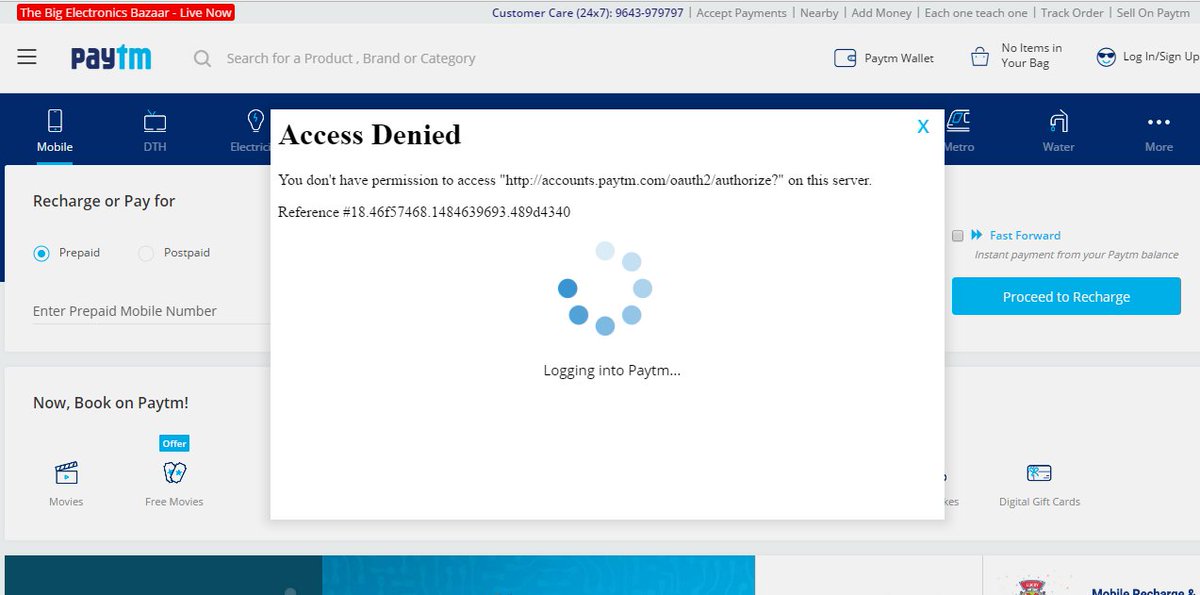Click Enter Prepaid Mobile Number field
The width and height of the screenshot is (1200, 595).
(x=152, y=311)
